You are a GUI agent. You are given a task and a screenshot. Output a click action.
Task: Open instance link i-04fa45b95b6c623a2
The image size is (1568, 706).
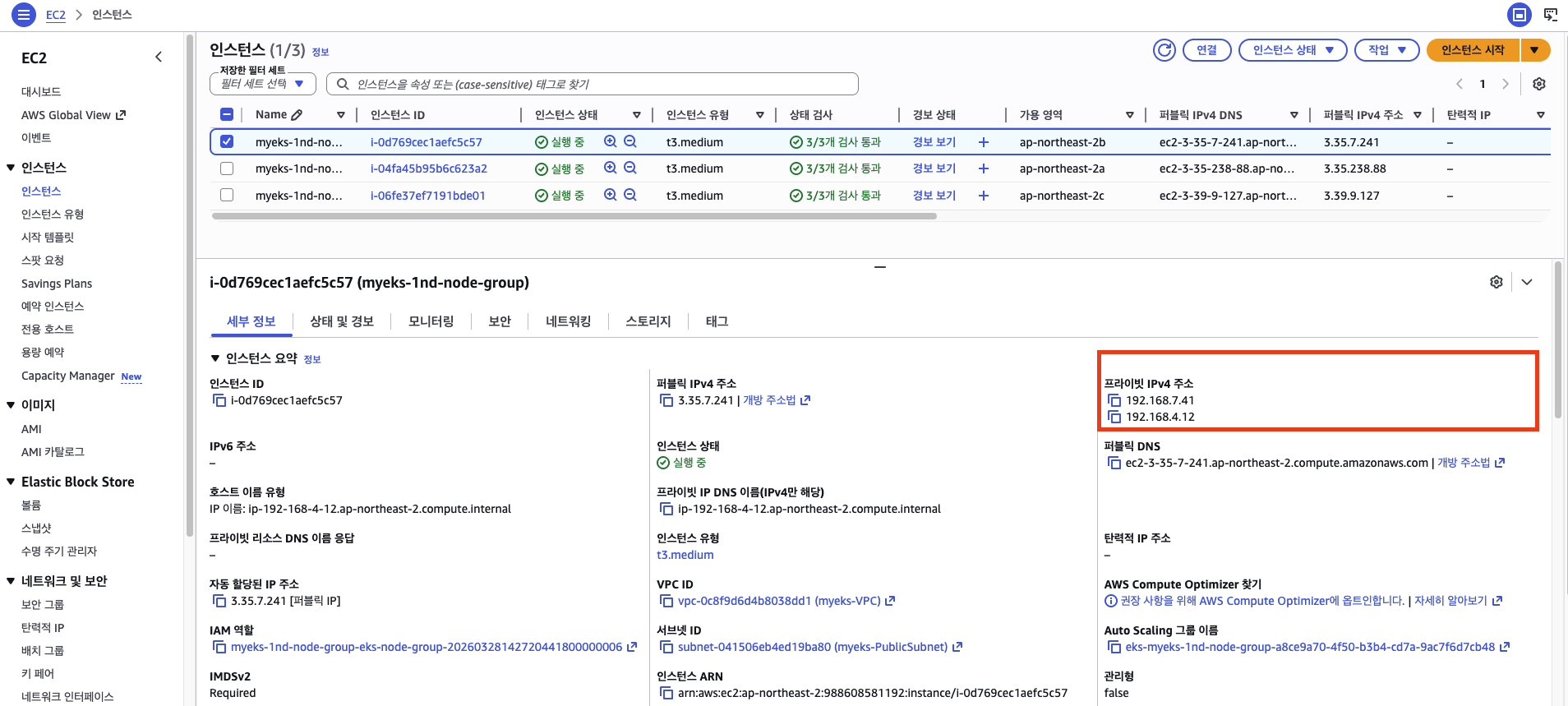point(429,168)
